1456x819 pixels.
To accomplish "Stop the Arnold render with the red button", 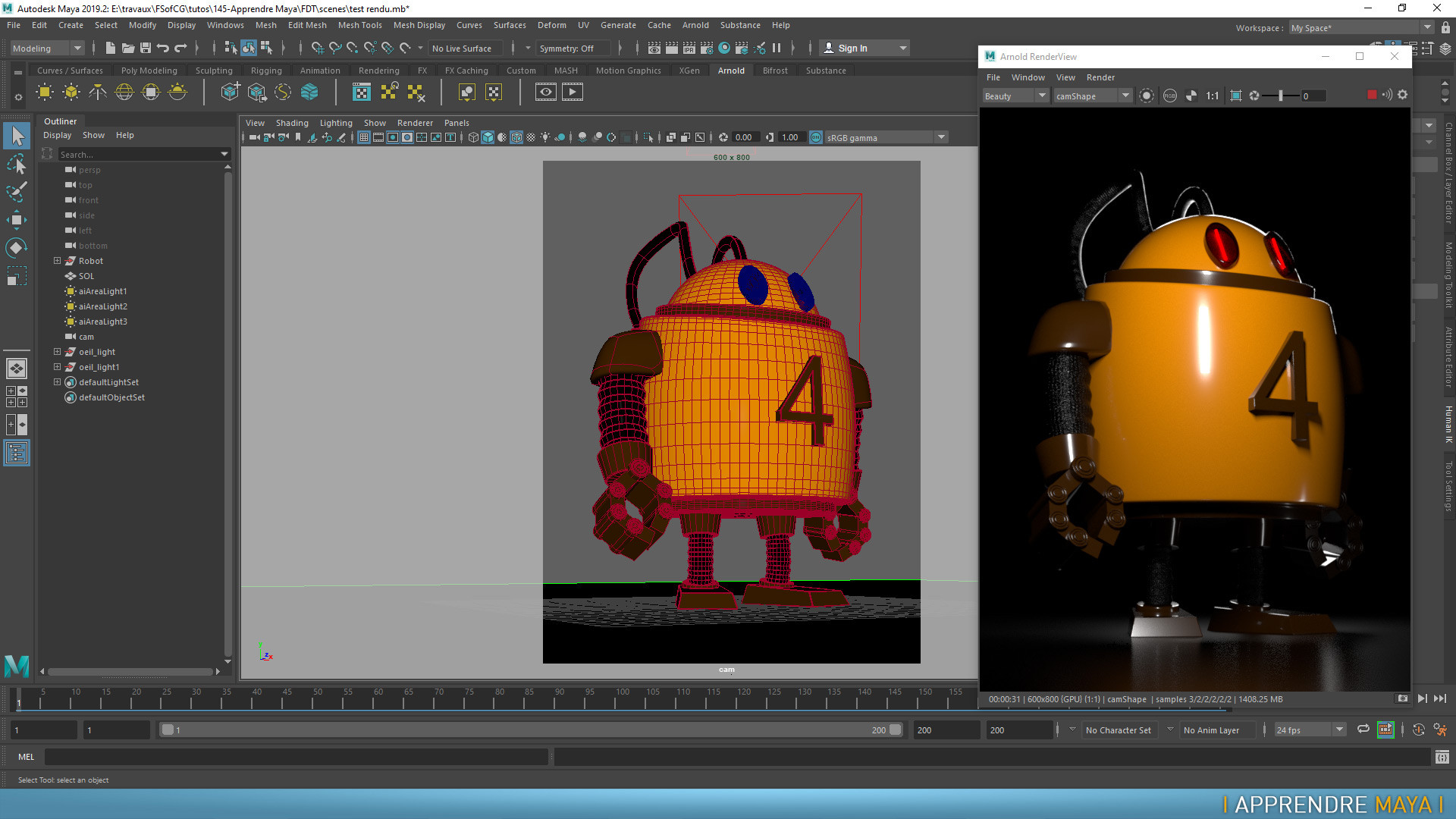I will 1372,95.
